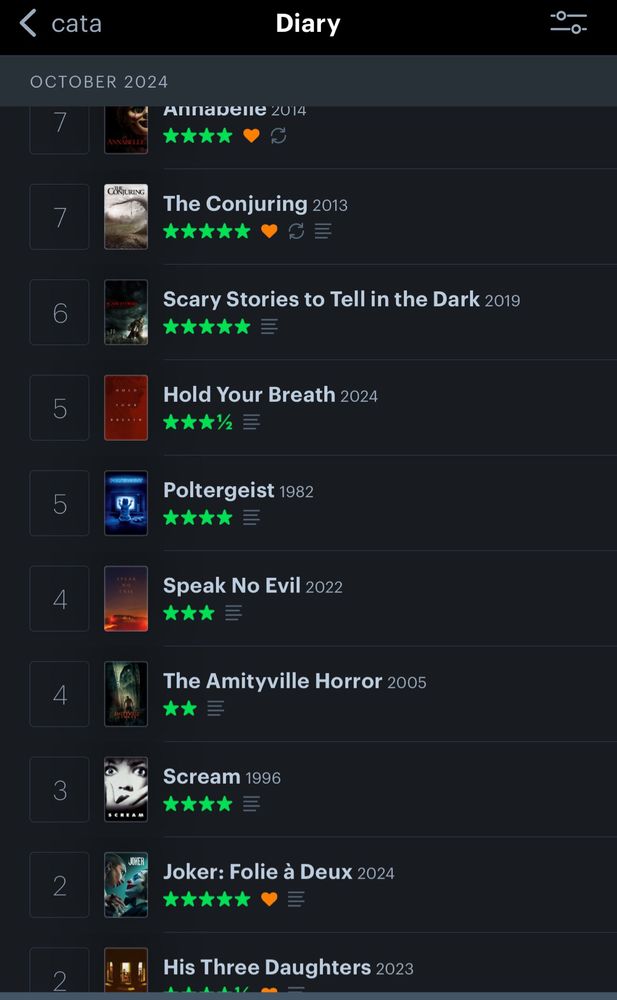
Task: Open the diary filter settings icon
Action: 568,23
